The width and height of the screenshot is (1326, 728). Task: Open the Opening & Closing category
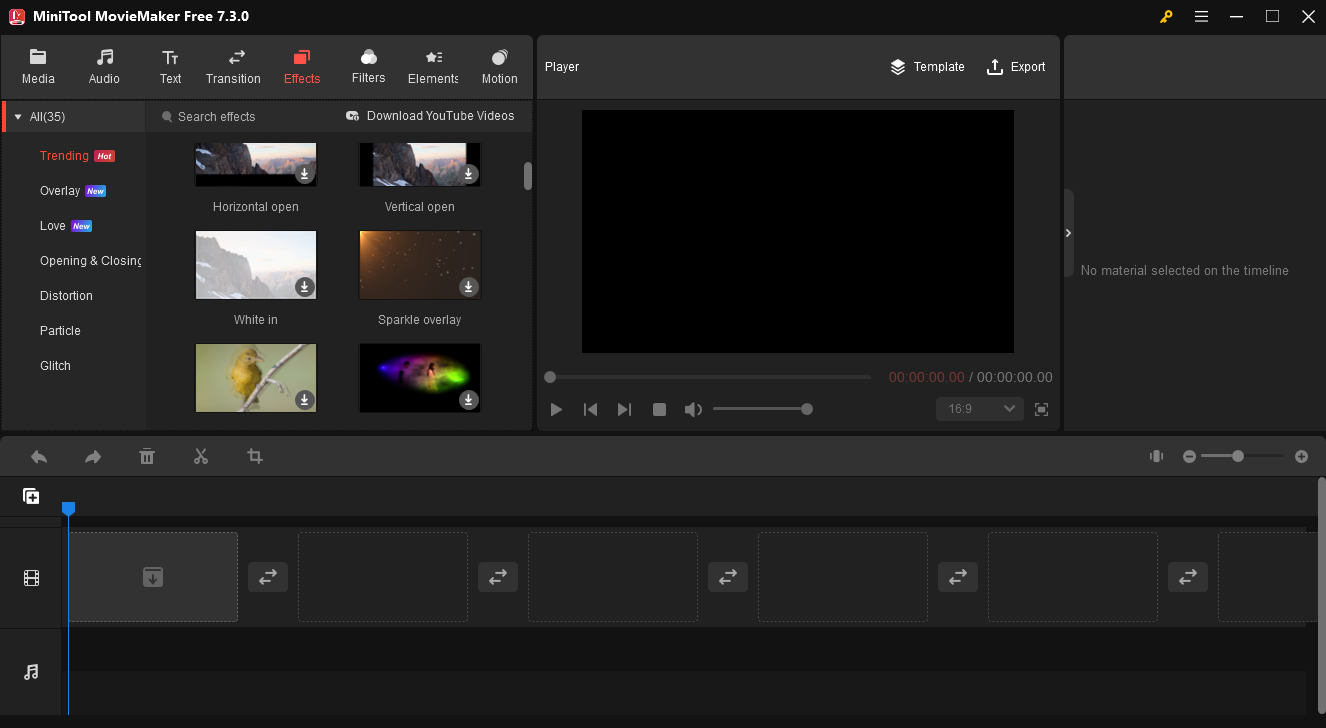click(90, 261)
